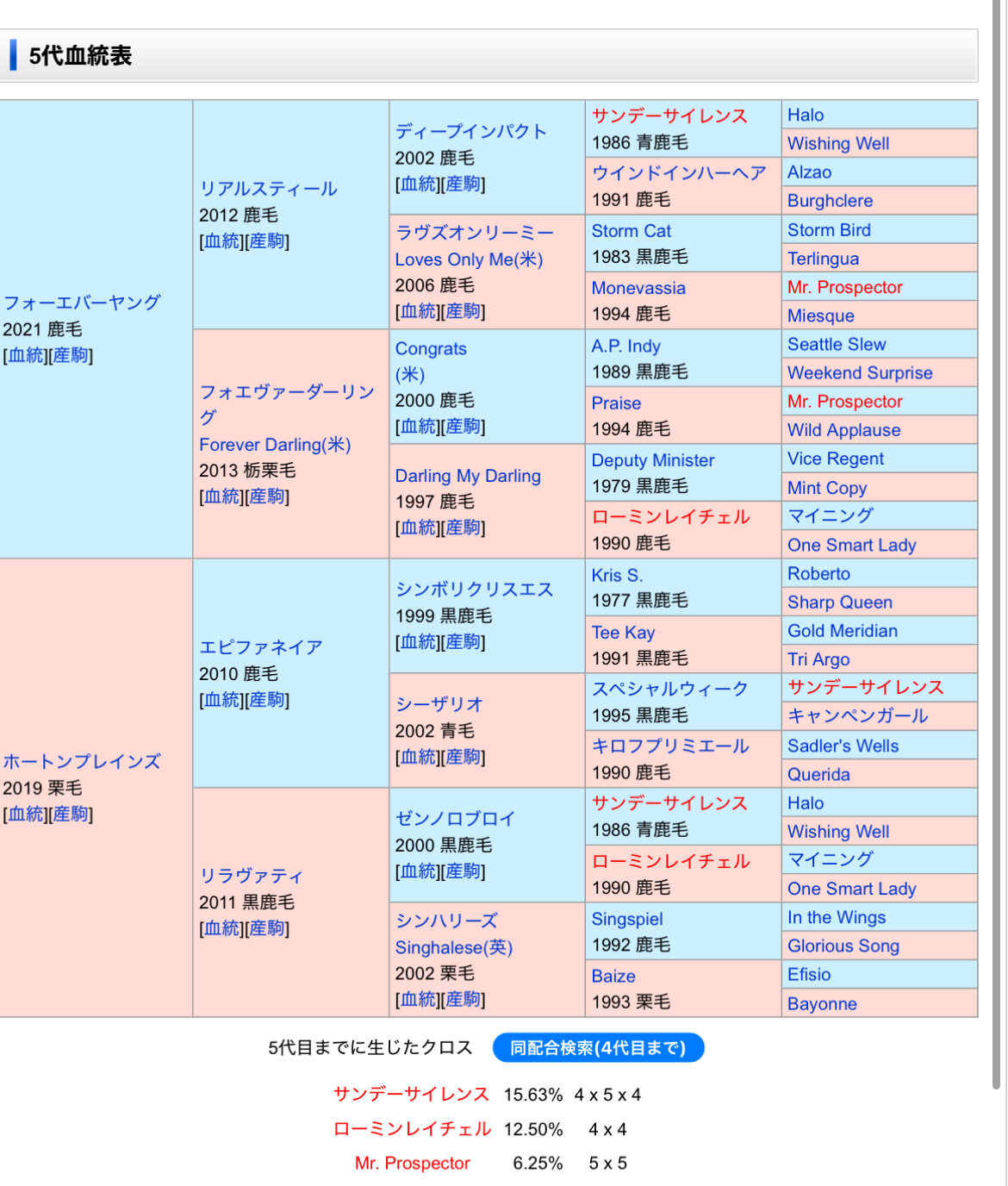
Task: Open ウインドインハーヘア link
Action: 679,172
